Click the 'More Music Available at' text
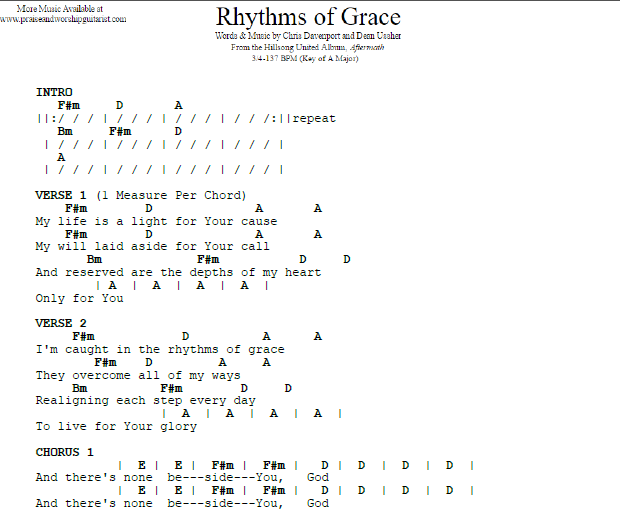Viewport: 620px width, 513px height. [60, 8]
